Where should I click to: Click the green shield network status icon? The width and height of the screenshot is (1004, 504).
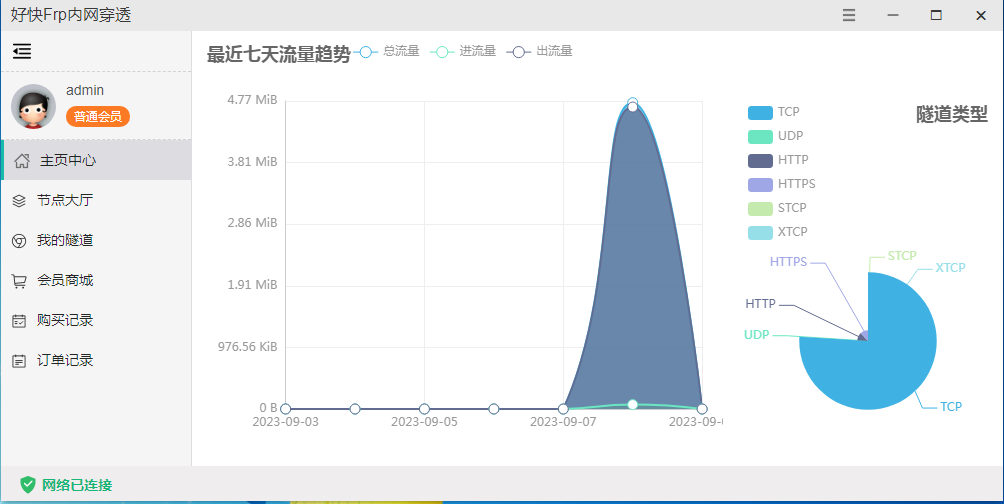tap(28, 485)
